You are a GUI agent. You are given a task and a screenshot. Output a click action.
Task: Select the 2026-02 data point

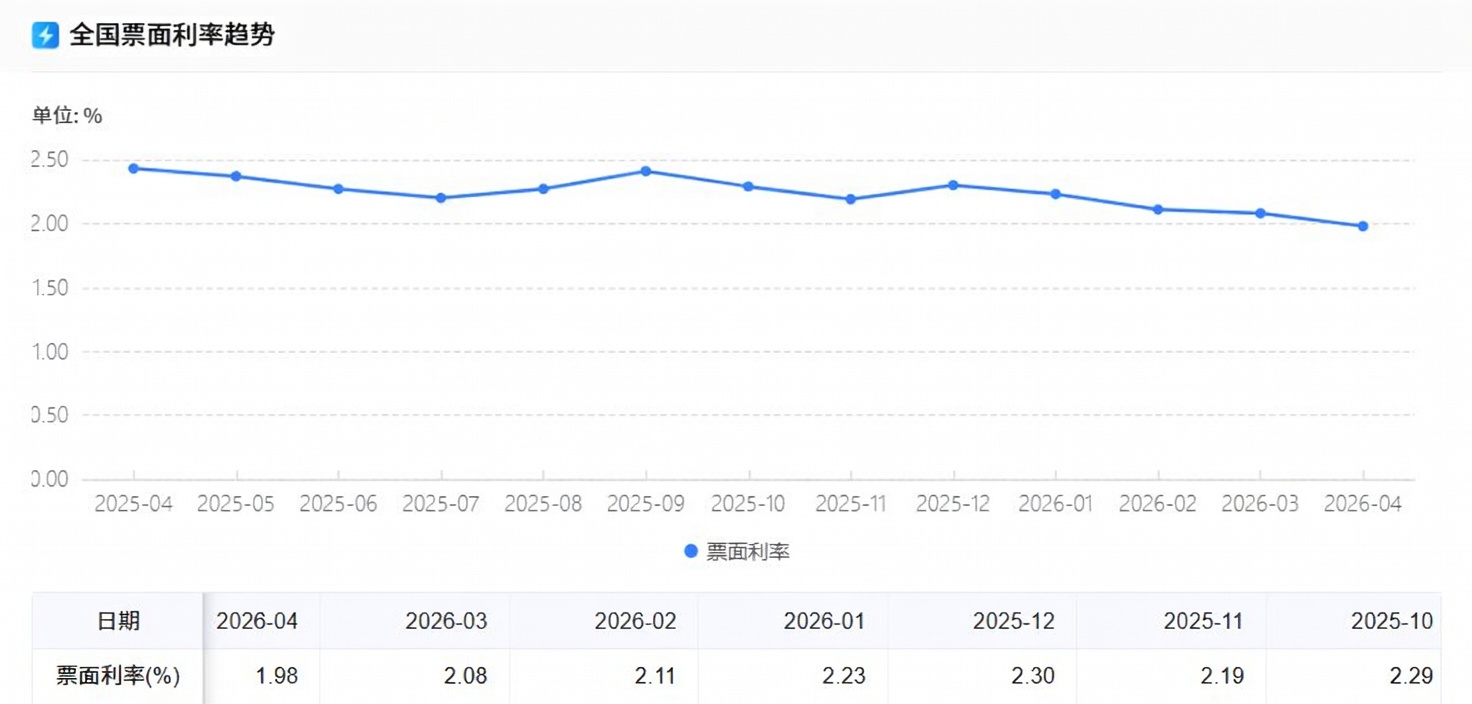pos(1158,209)
